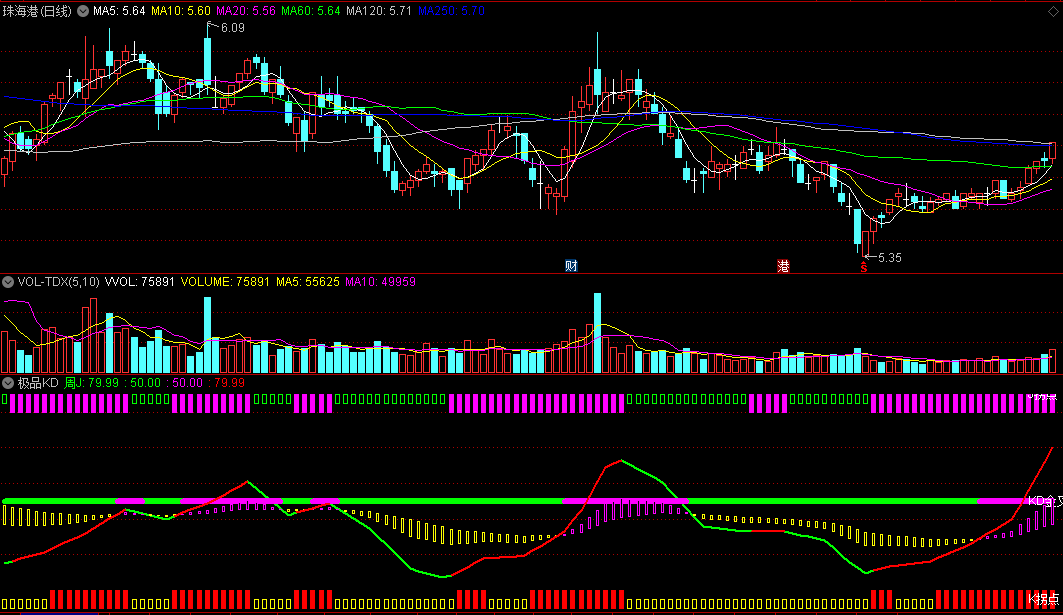Click the K拐点 label at bottom
Image resolution: width=1063 pixels, height=615 pixels.
pyautogui.click(x=1043, y=599)
